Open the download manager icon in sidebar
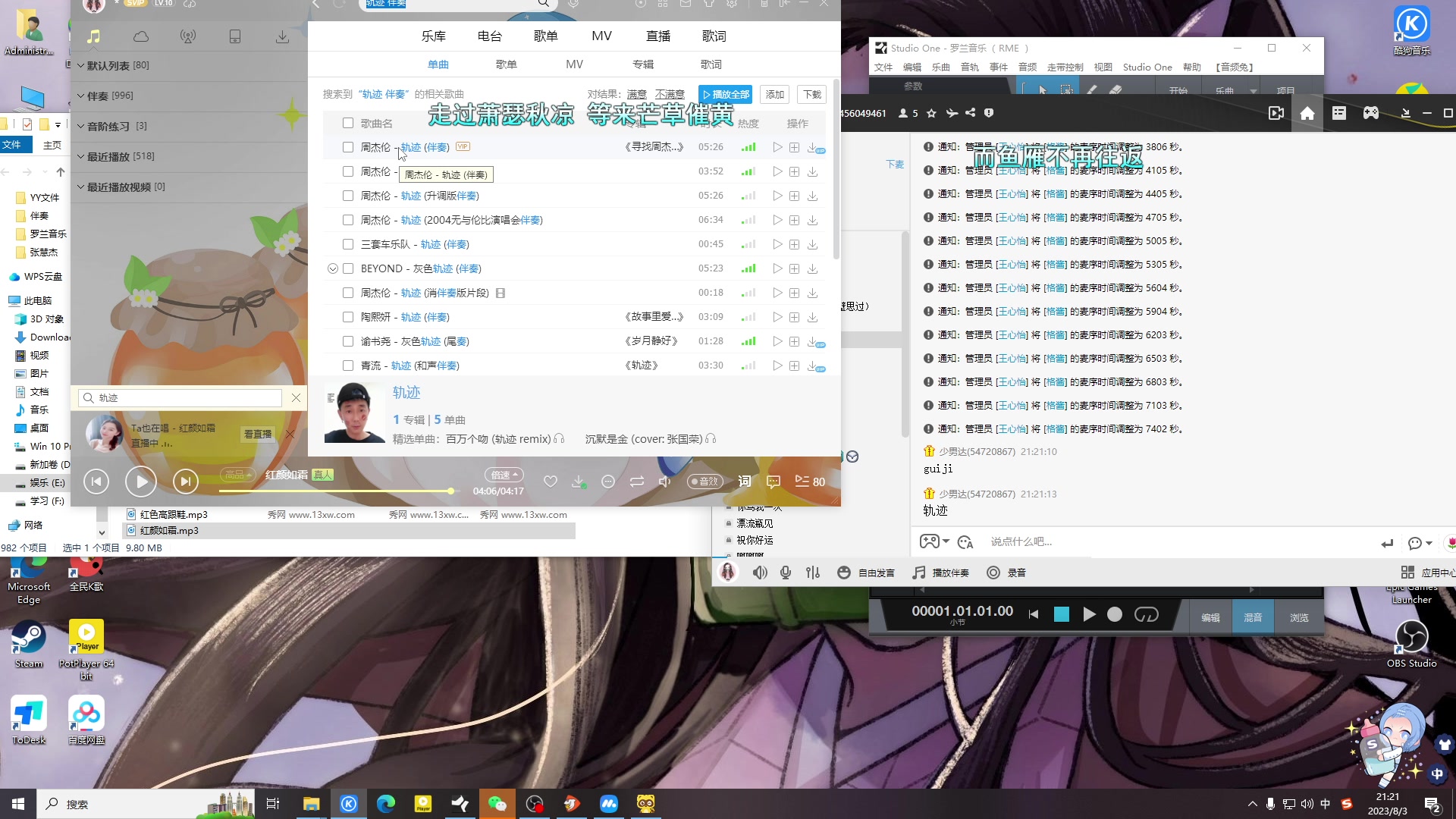1456x819 pixels. click(x=282, y=36)
